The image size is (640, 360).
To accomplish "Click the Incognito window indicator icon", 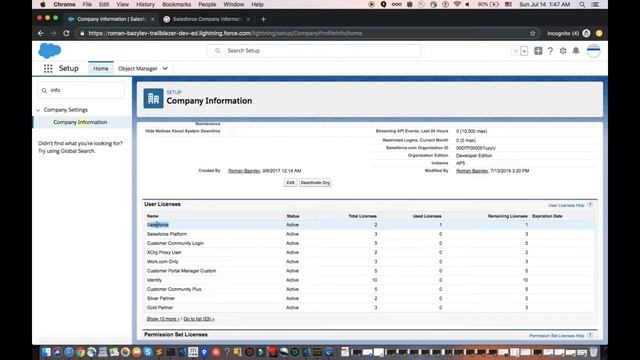I will [x=586, y=33].
